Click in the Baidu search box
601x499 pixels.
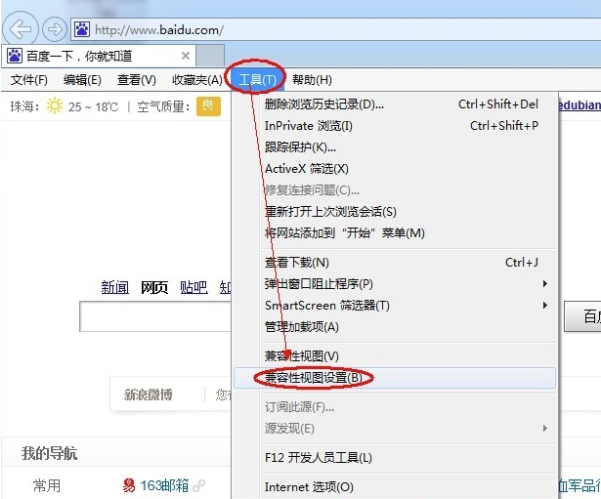click(x=155, y=317)
